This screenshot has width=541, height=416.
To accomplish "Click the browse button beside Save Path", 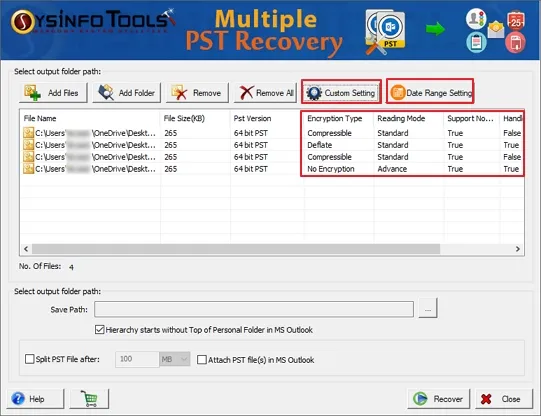I will [428, 308].
